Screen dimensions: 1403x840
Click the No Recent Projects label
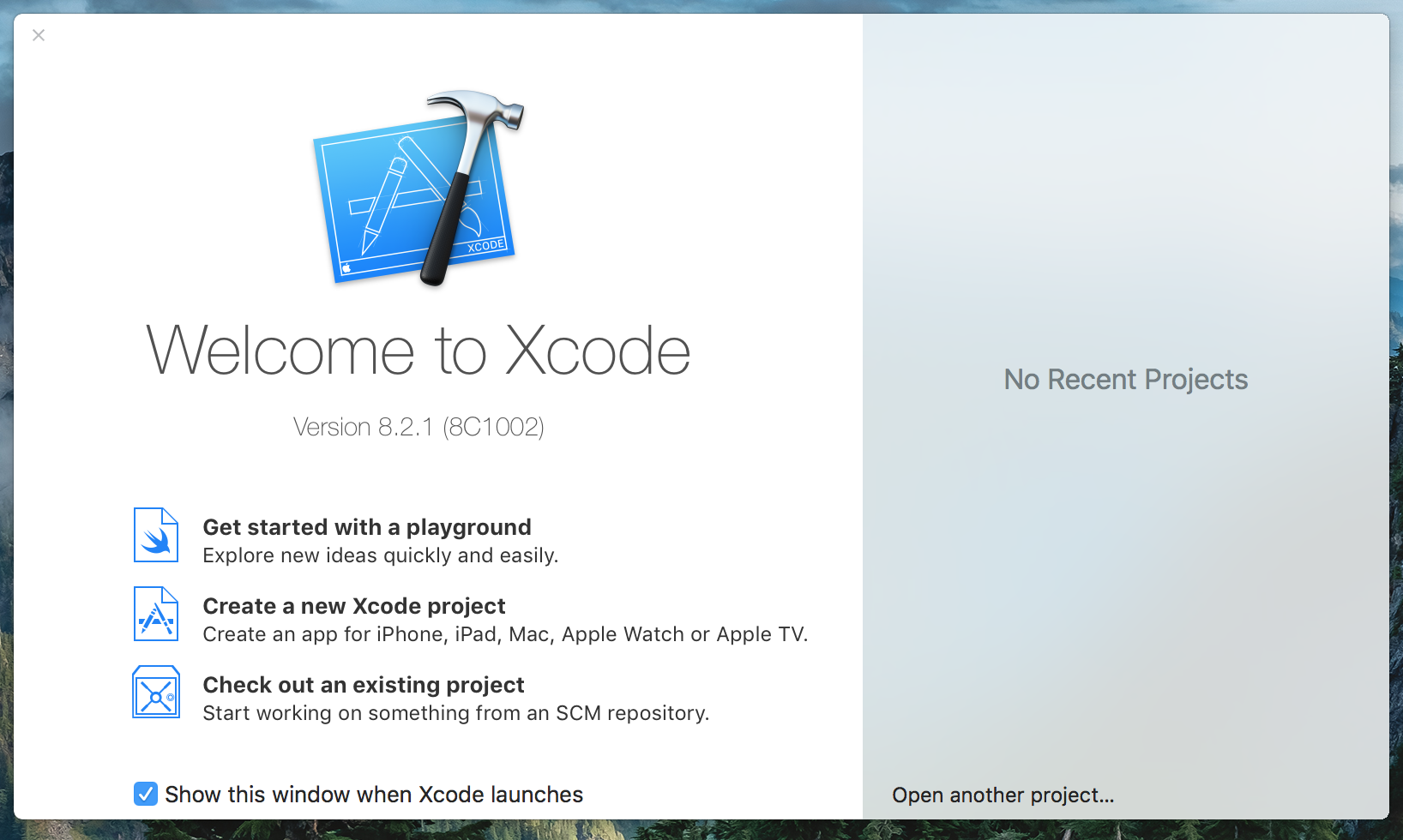1126,379
